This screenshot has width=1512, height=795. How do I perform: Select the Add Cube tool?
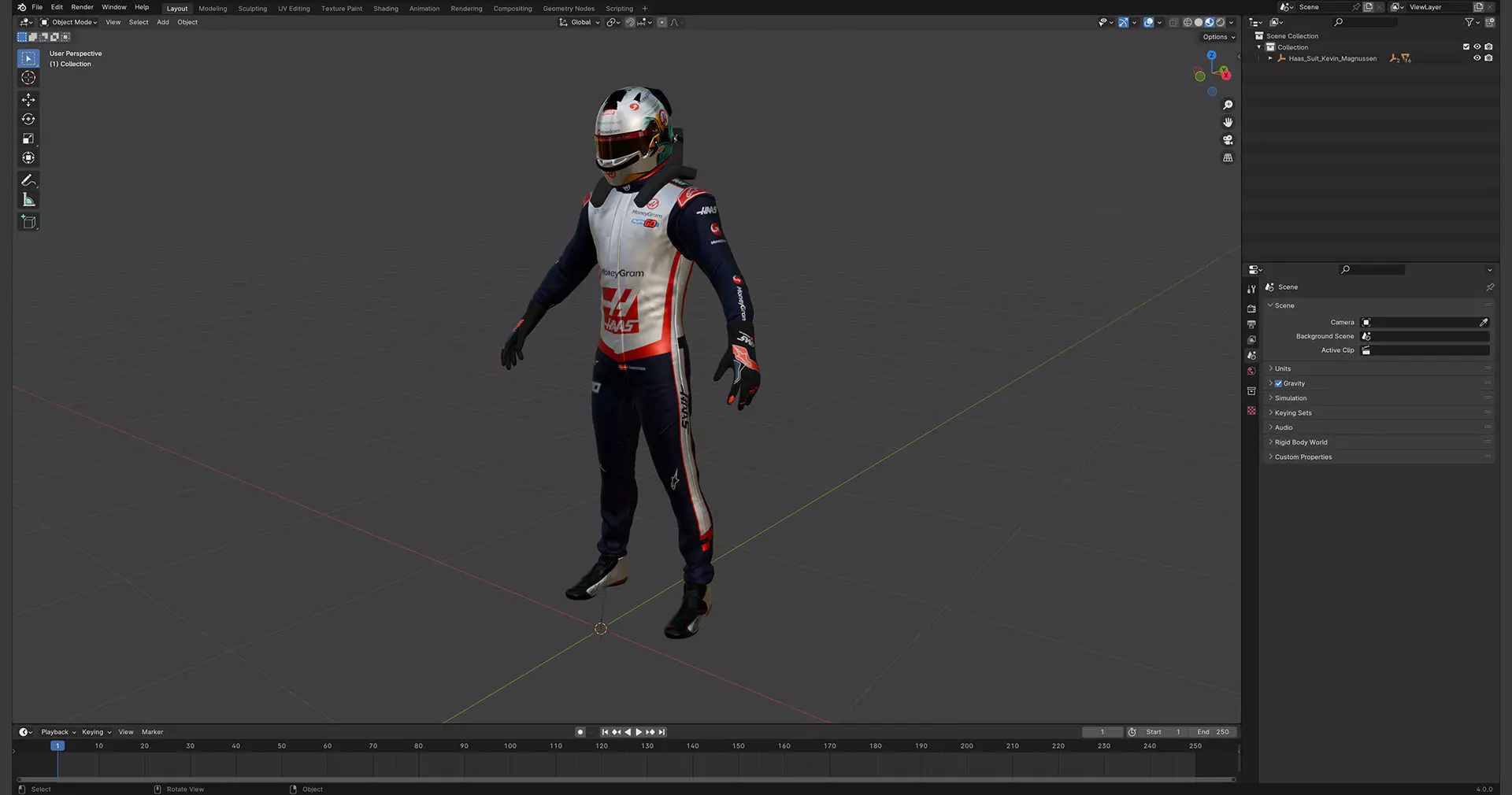[28, 222]
